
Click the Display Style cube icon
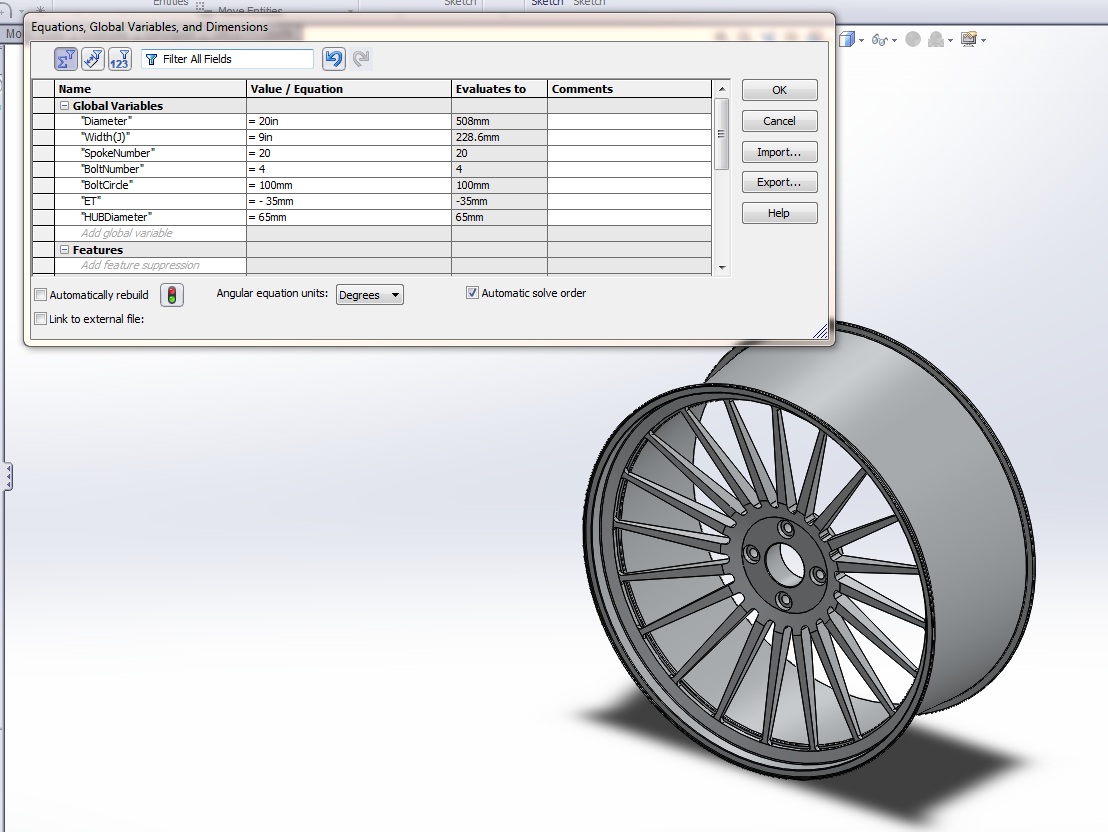pyautogui.click(x=847, y=40)
